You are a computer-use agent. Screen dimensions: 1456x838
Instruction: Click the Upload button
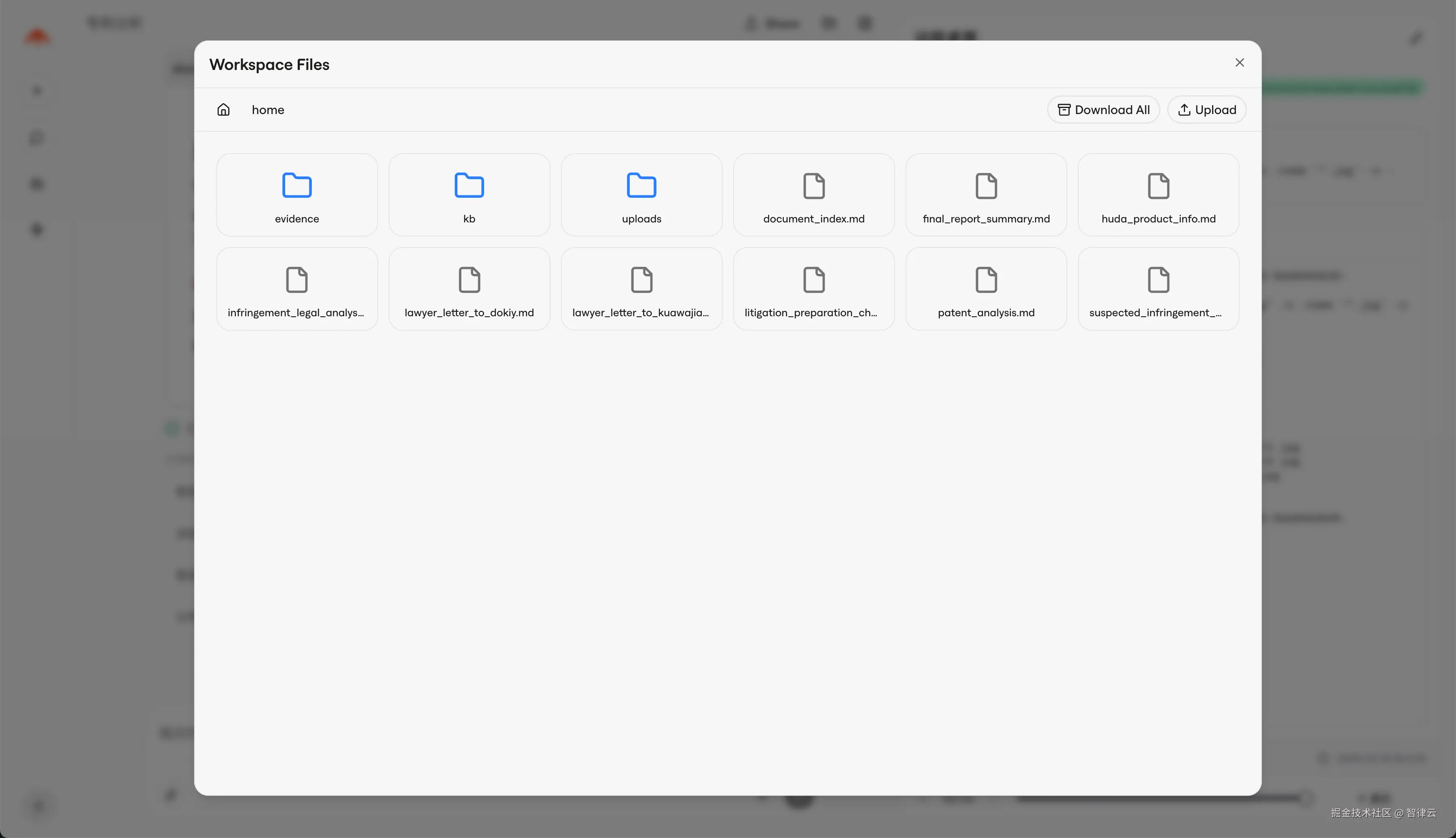[x=1207, y=109]
